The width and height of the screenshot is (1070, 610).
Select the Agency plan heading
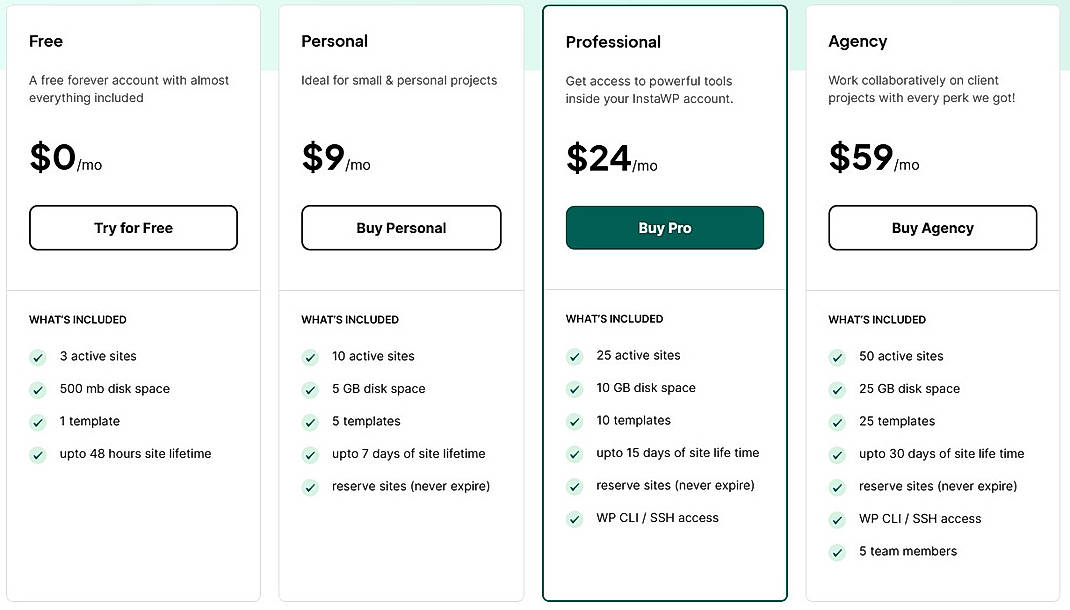[857, 41]
